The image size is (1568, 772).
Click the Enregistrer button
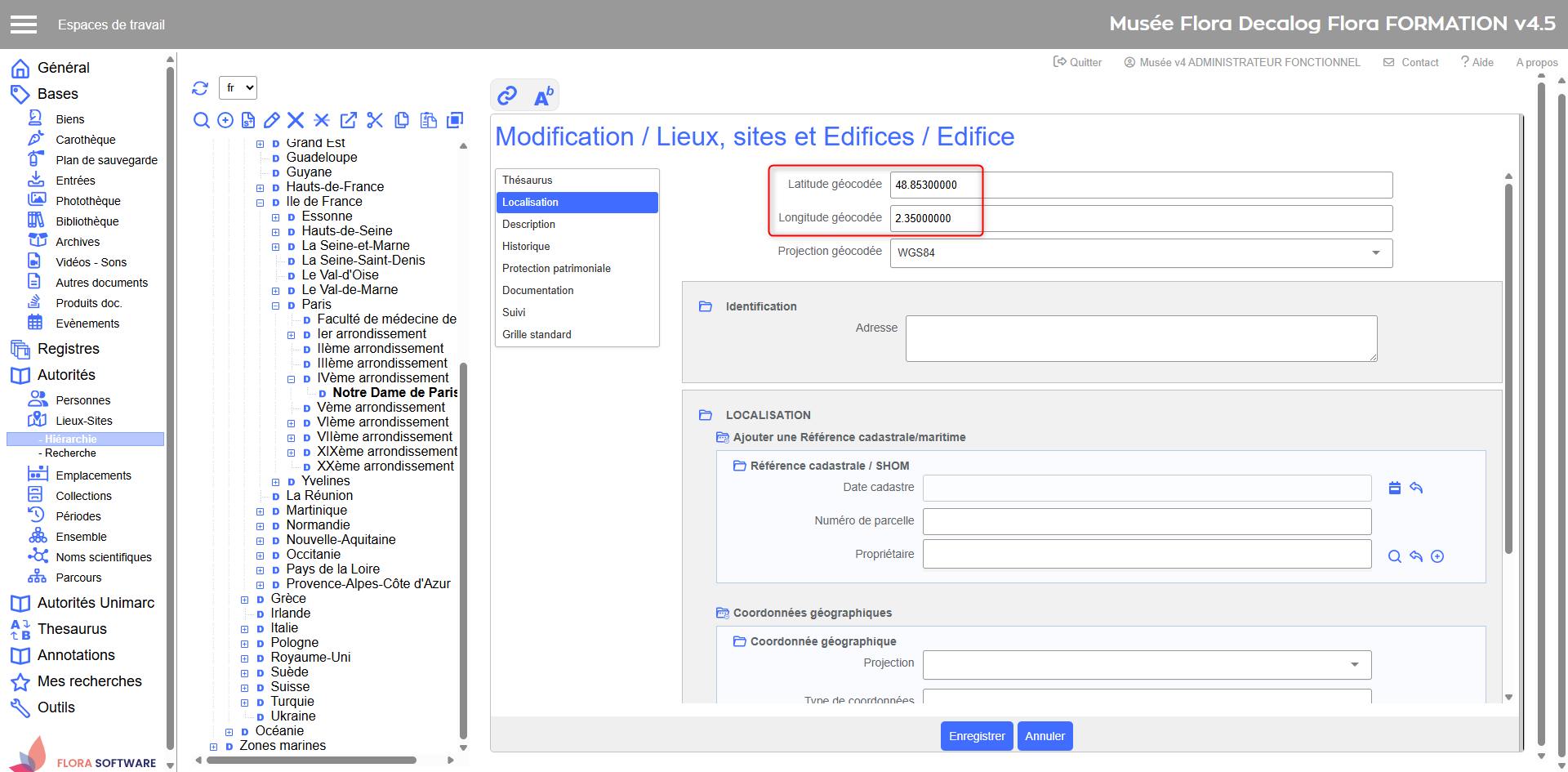pos(976,736)
